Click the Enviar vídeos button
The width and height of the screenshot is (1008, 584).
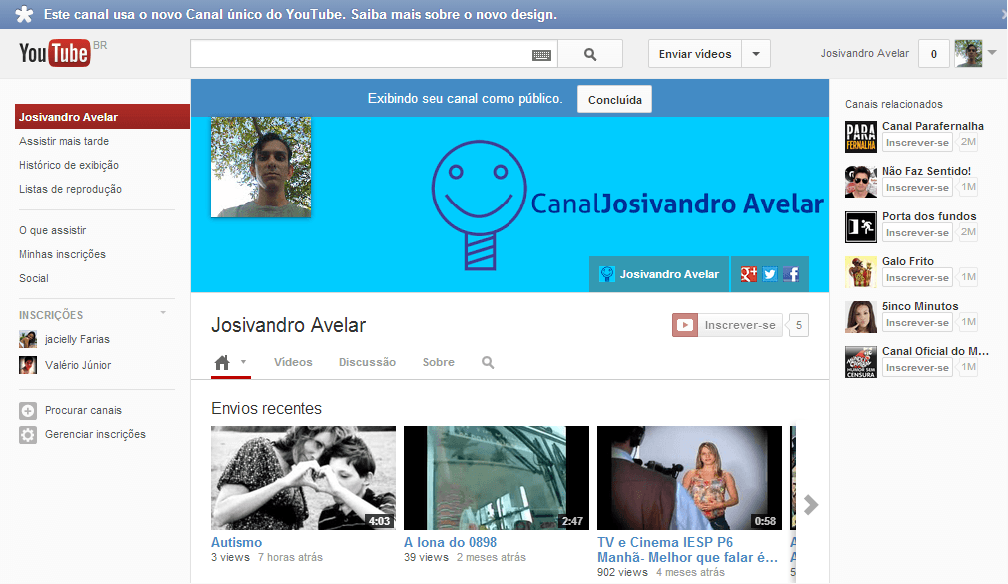[x=695, y=54]
